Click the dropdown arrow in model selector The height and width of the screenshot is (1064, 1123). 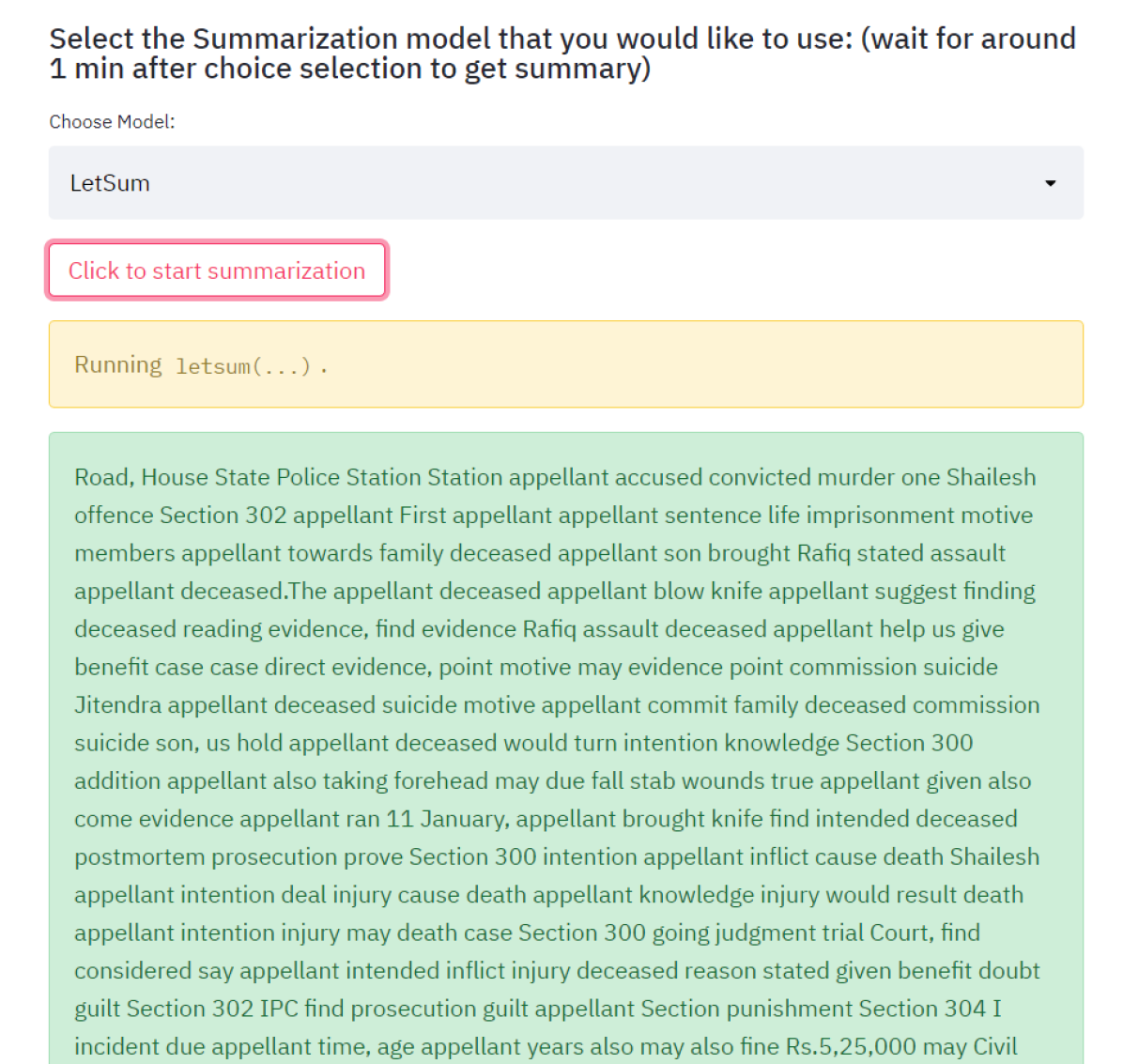1050,183
